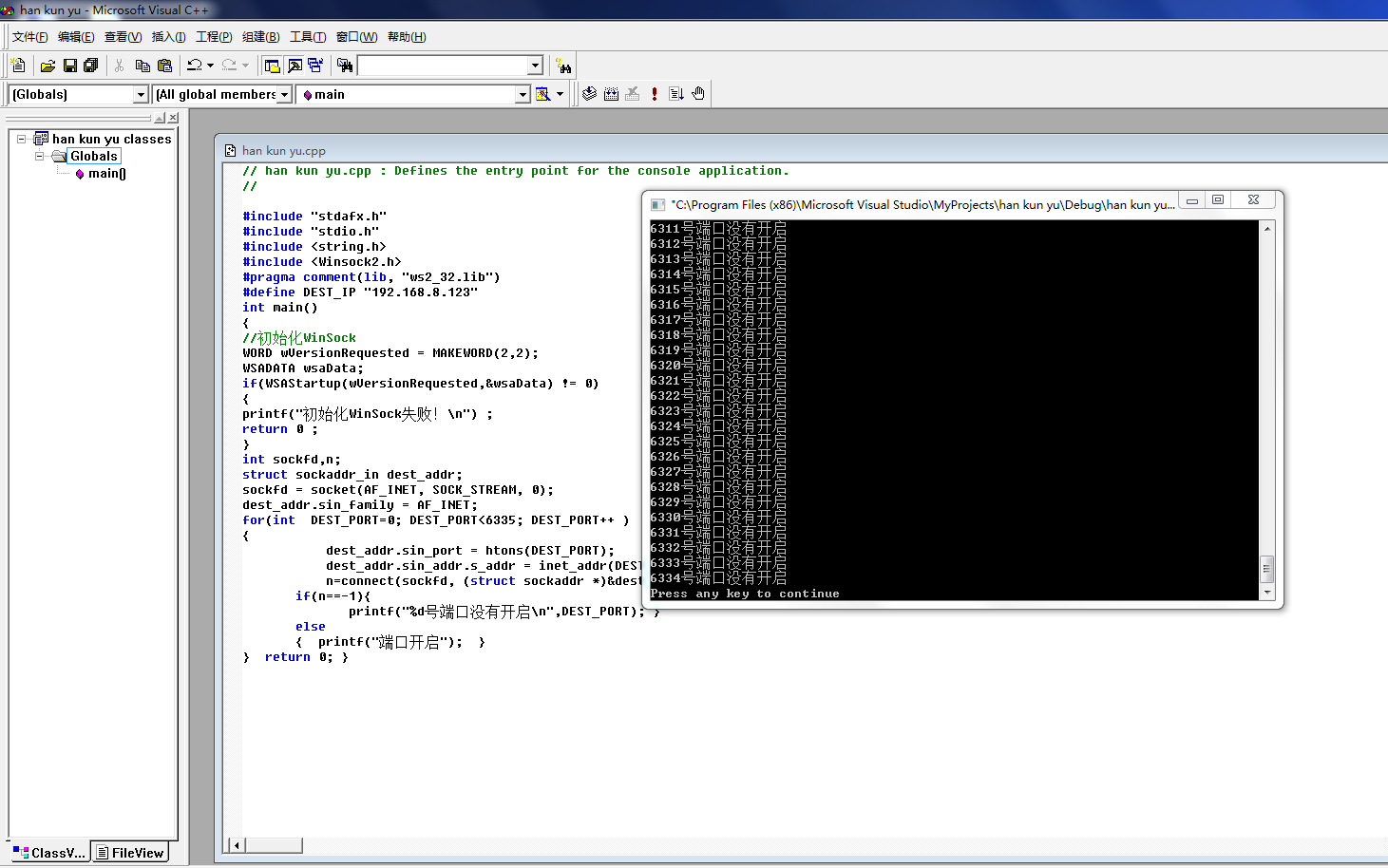Insert a breakpoint with the hand icon
This screenshot has width=1388, height=868.
pos(698,94)
